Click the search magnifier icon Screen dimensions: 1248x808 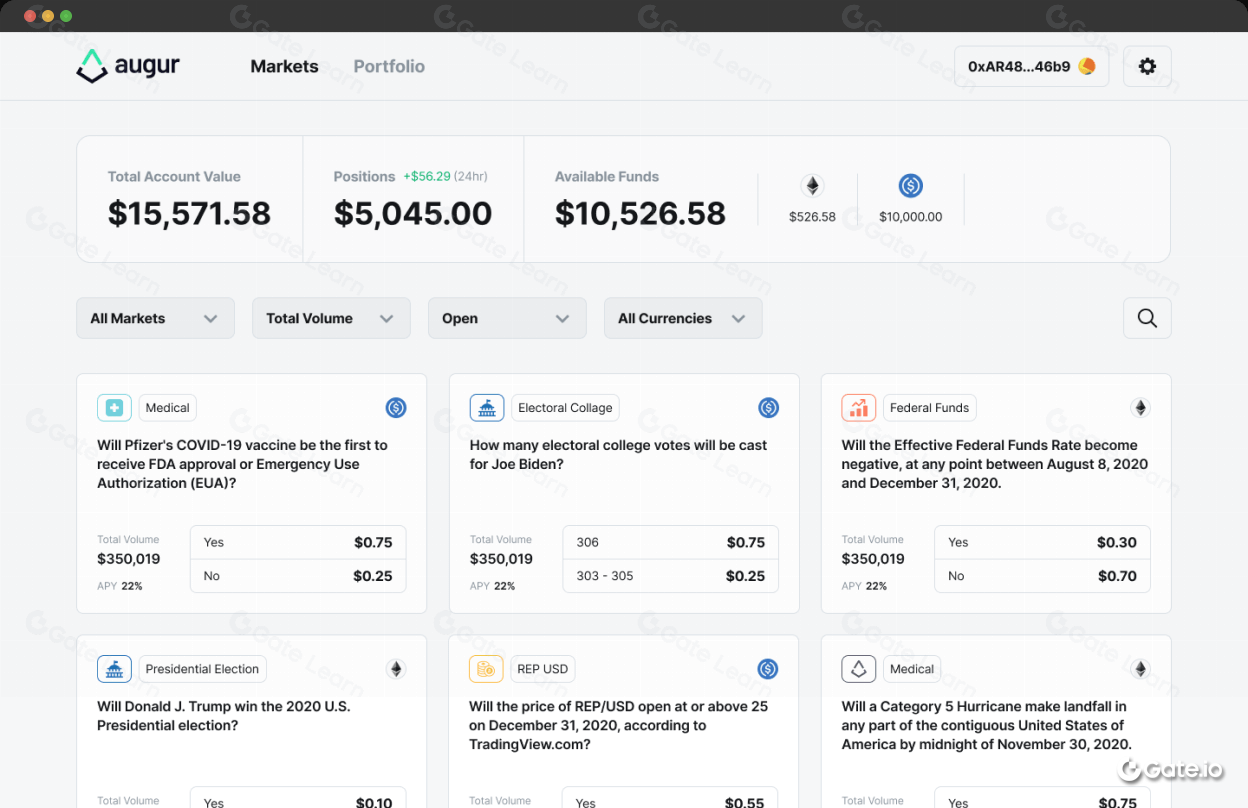[x=1147, y=318]
